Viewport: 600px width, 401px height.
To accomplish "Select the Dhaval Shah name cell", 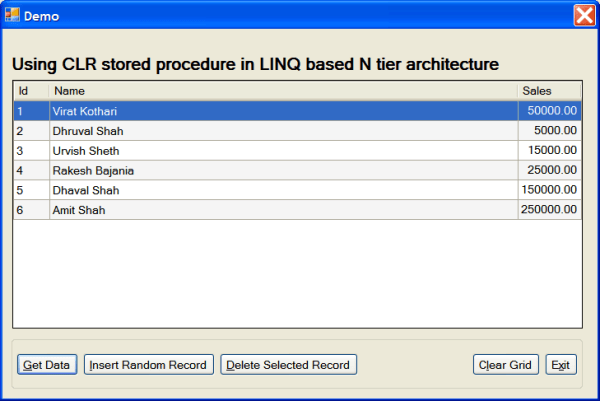I will [x=284, y=190].
